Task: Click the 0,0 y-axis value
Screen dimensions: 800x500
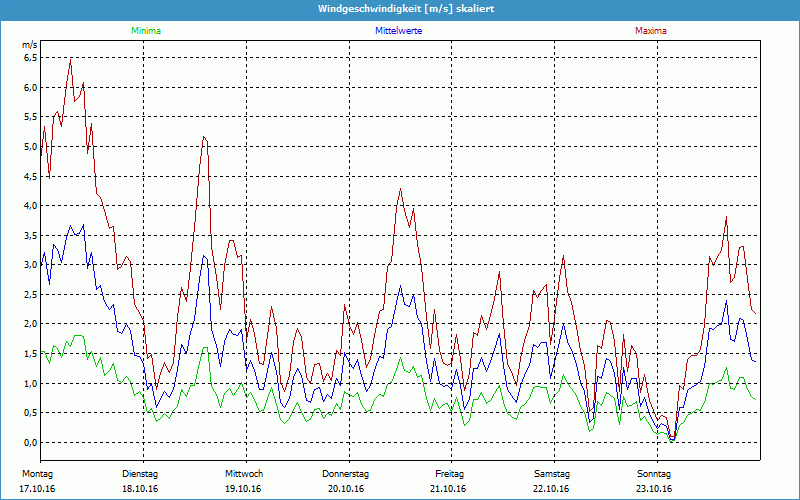Action: click(31, 442)
